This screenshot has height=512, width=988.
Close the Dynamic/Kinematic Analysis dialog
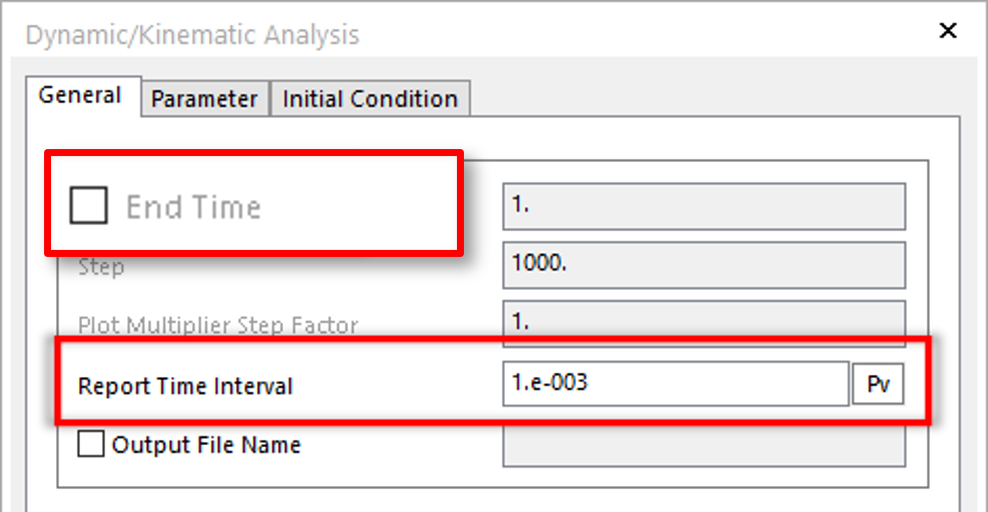pos(948,31)
